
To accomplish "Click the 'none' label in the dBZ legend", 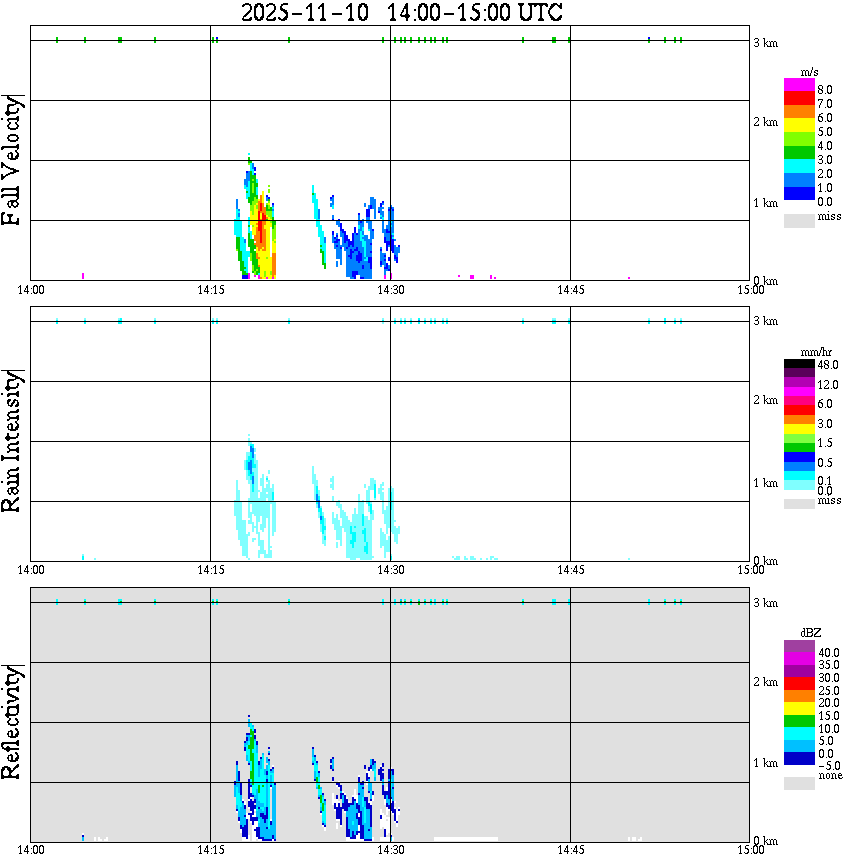I will pyautogui.click(x=830, y=776).
